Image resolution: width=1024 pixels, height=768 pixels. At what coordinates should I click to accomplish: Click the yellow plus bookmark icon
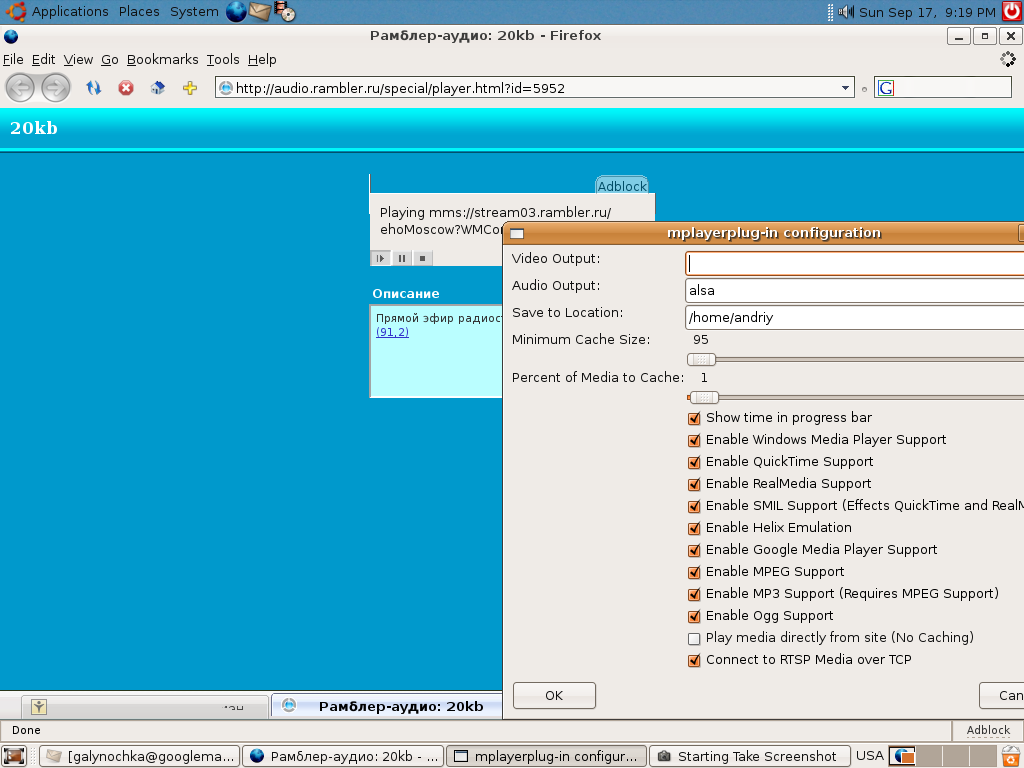pos(190,88)
